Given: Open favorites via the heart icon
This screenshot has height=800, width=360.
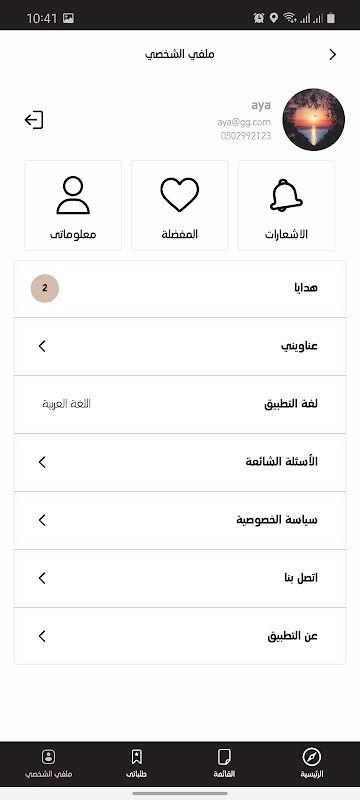Looking at the screenshot, I should coord(179,194).
